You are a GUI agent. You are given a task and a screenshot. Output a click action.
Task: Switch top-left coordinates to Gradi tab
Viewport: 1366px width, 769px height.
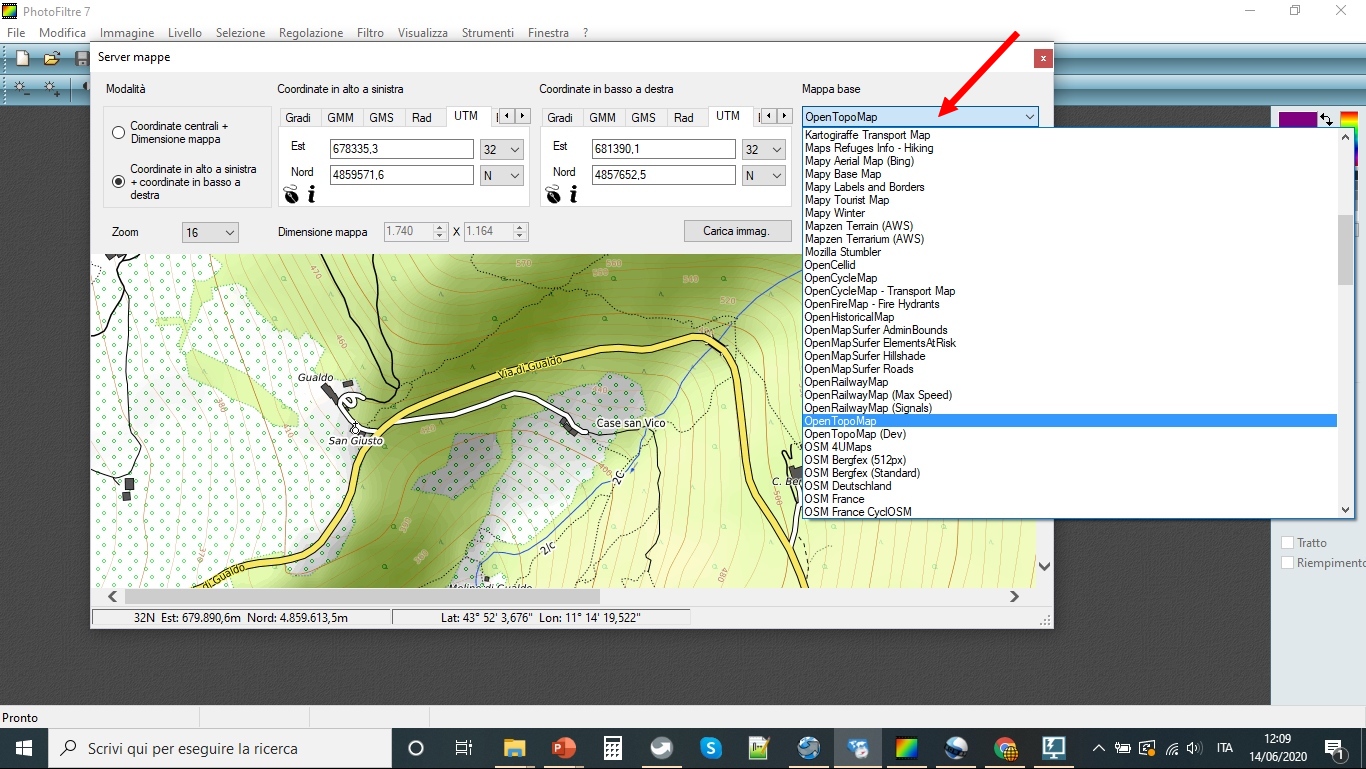click(x=298, y=118)
